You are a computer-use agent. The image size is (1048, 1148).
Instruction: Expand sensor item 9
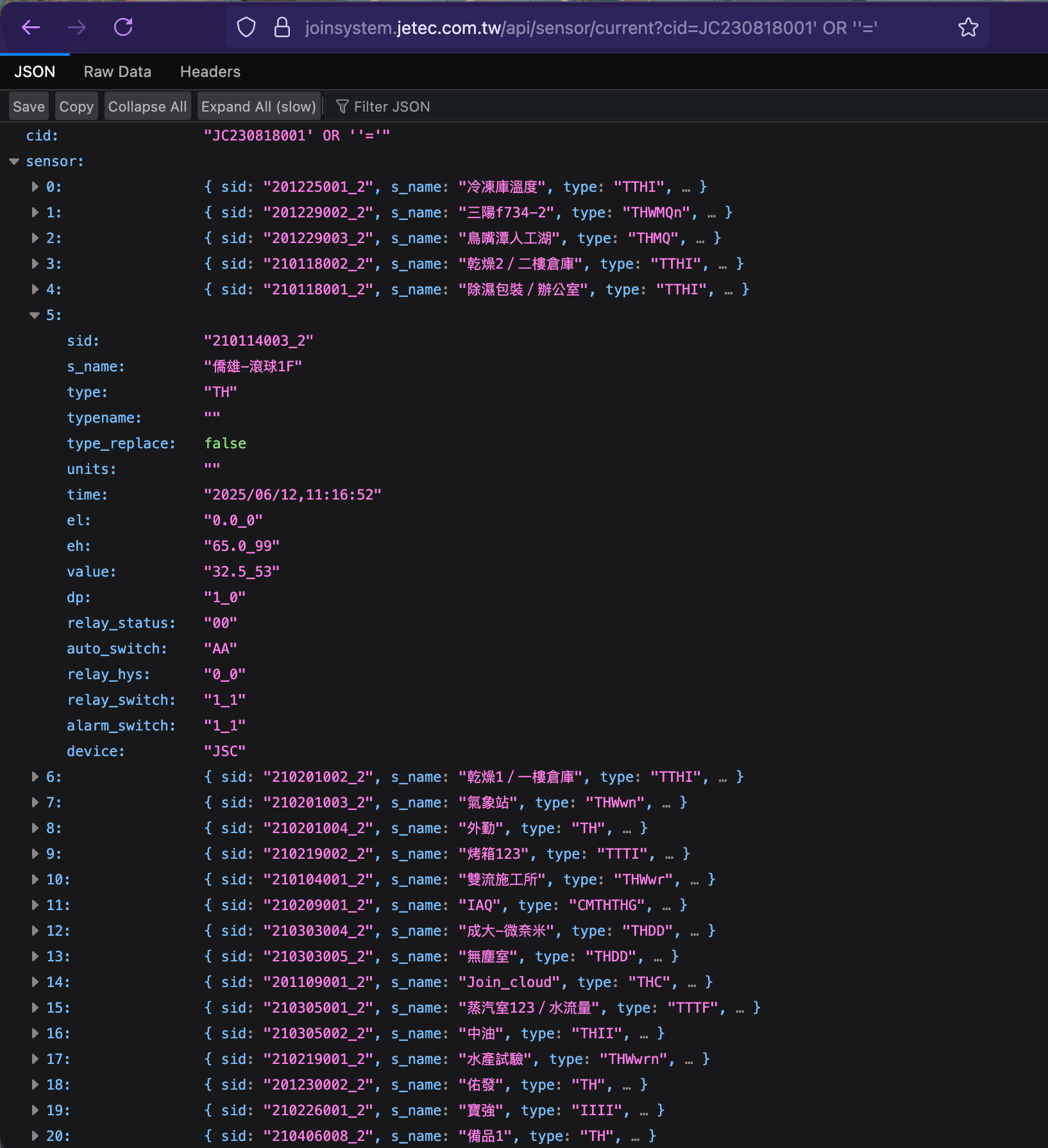pyautogui.click(x=35, y=854)
